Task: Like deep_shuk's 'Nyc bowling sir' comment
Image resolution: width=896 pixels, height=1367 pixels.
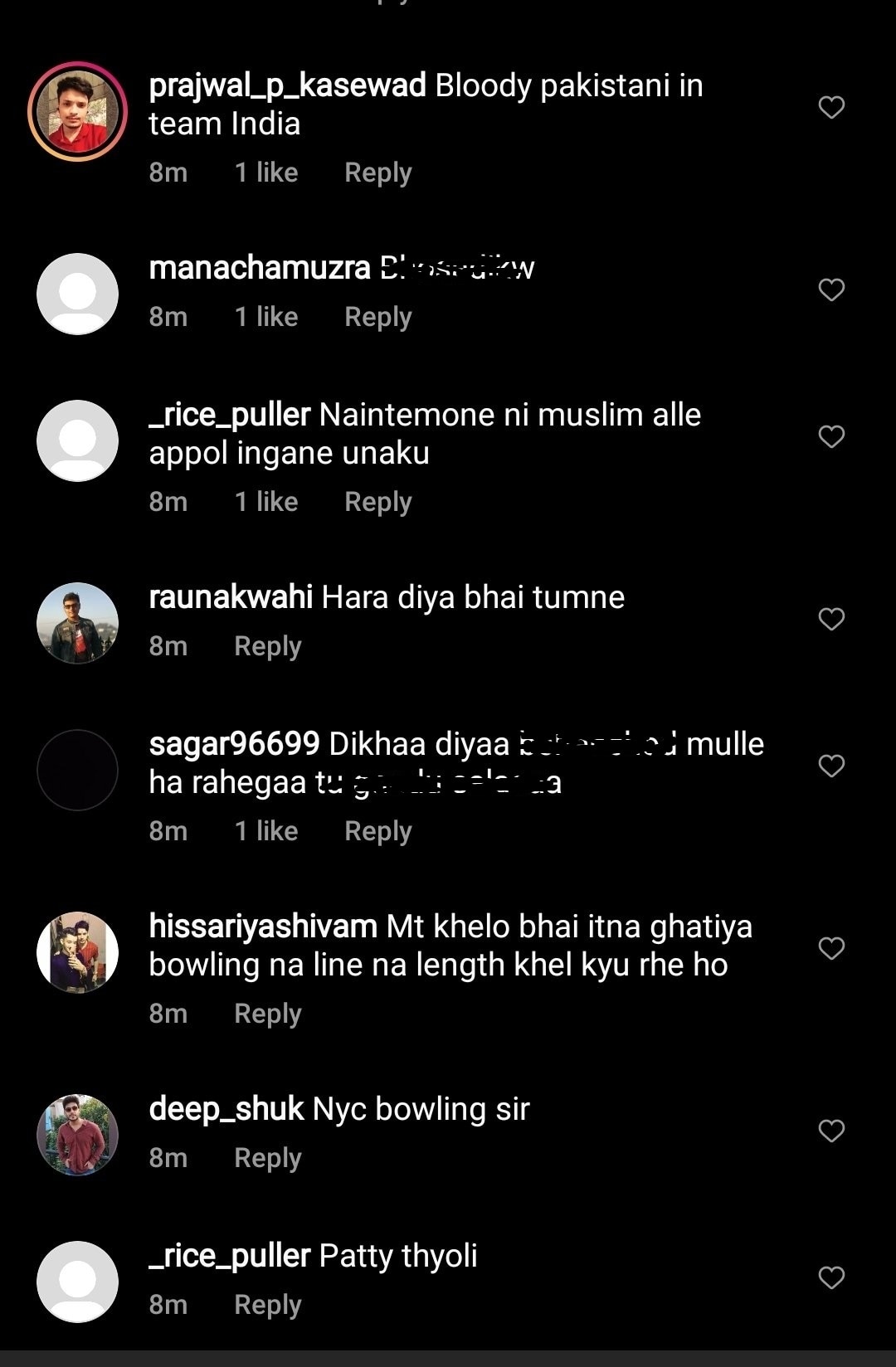Action: point(831,1131)
